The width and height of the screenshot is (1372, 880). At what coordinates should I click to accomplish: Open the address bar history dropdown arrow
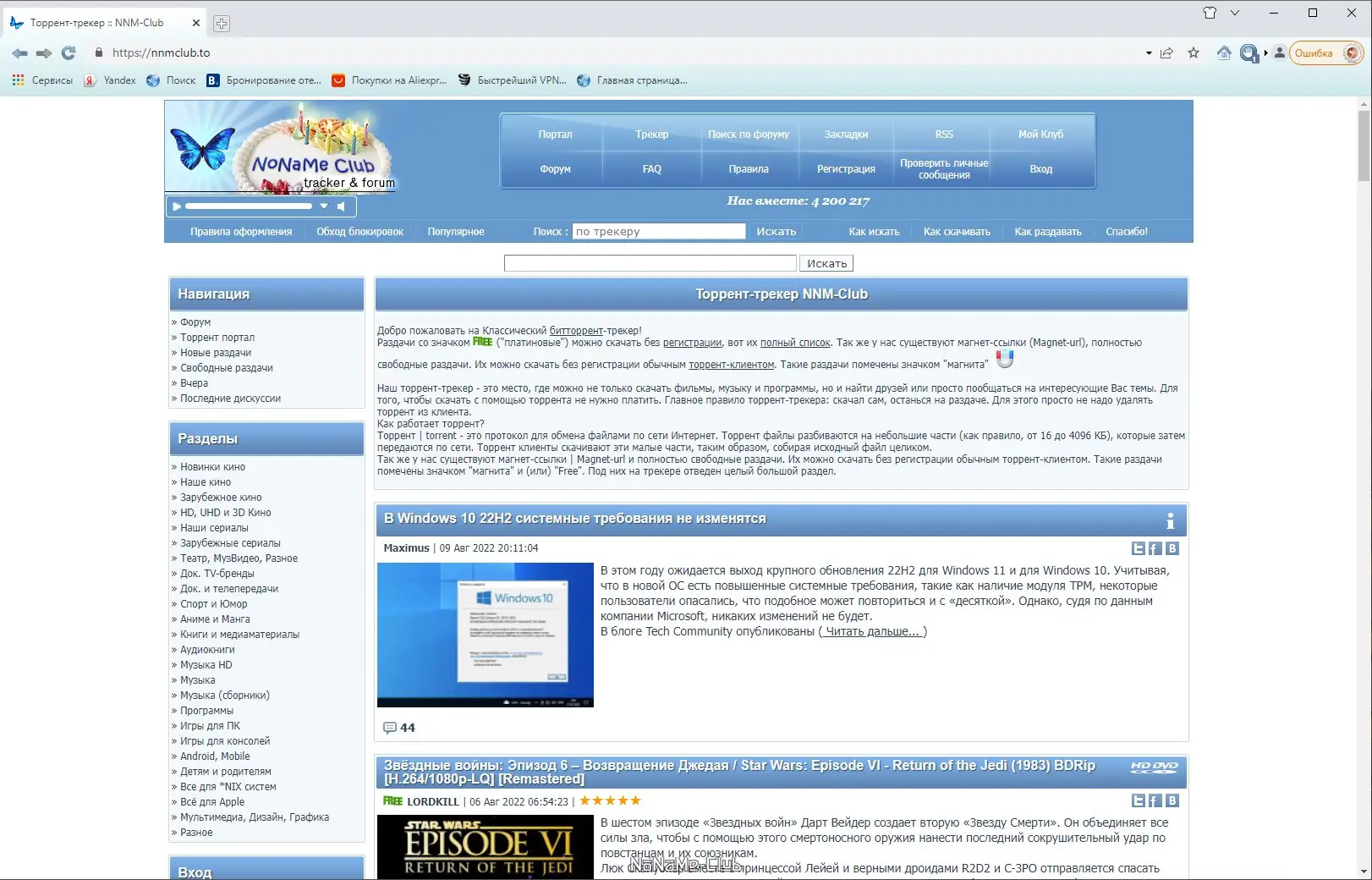click(1149, 53)
